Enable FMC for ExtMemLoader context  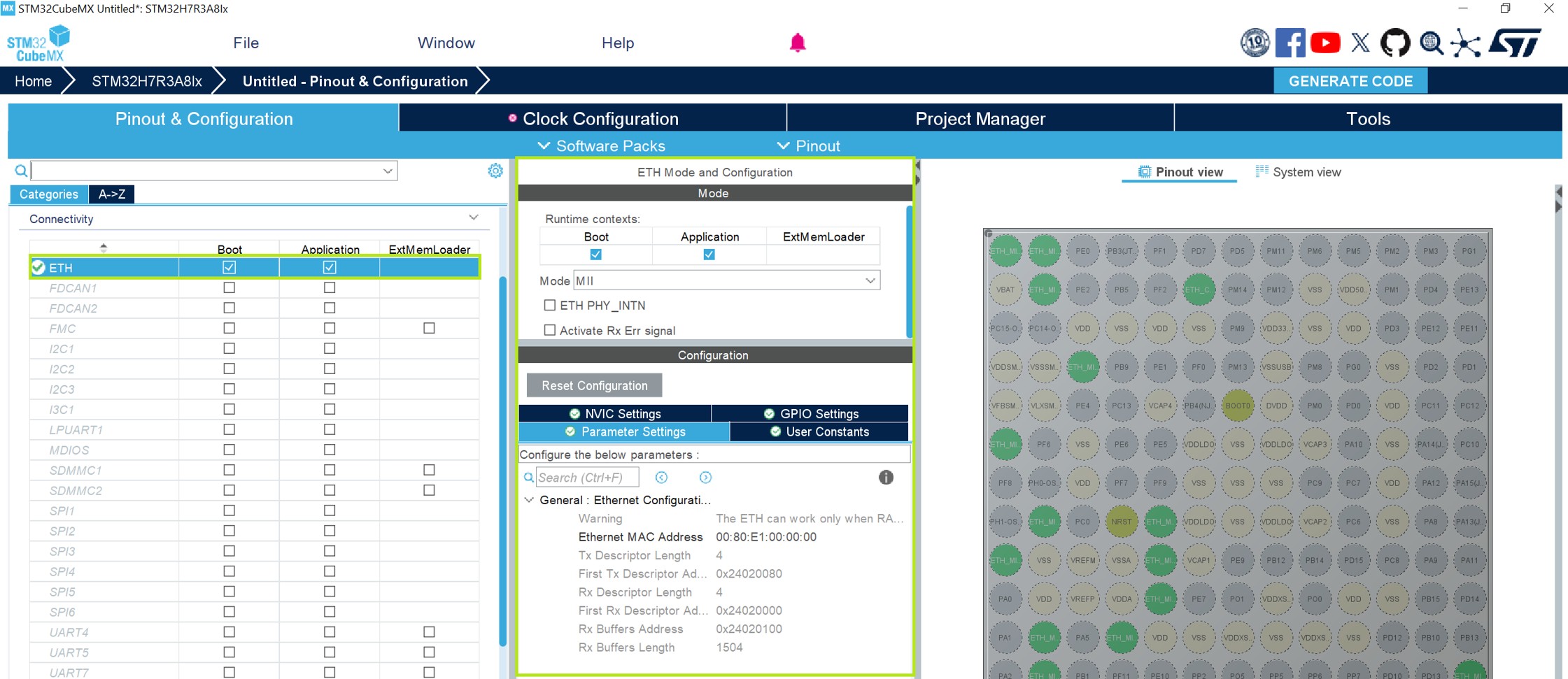point(429,328)
